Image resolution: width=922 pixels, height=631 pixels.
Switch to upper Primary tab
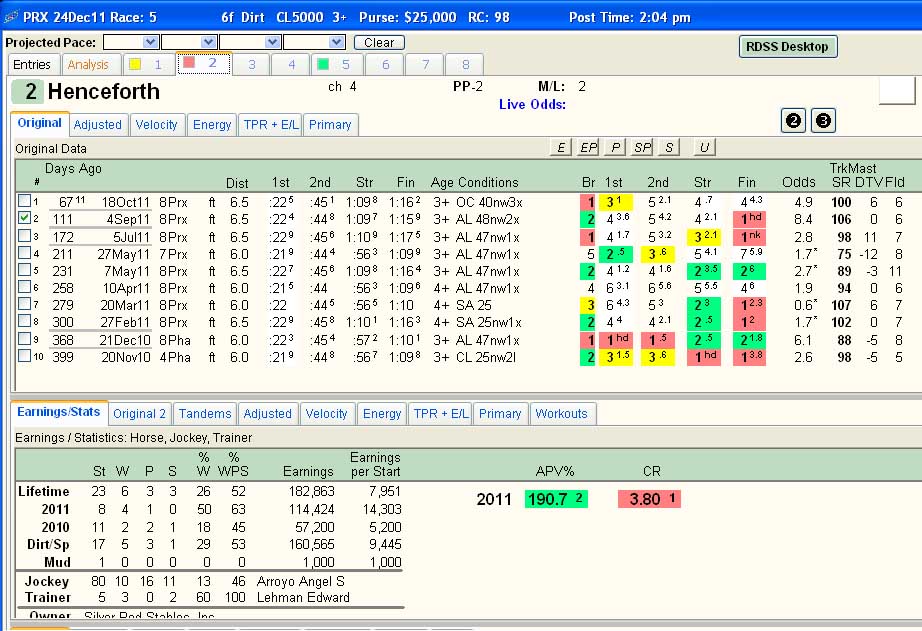click(x=330, y=125)
